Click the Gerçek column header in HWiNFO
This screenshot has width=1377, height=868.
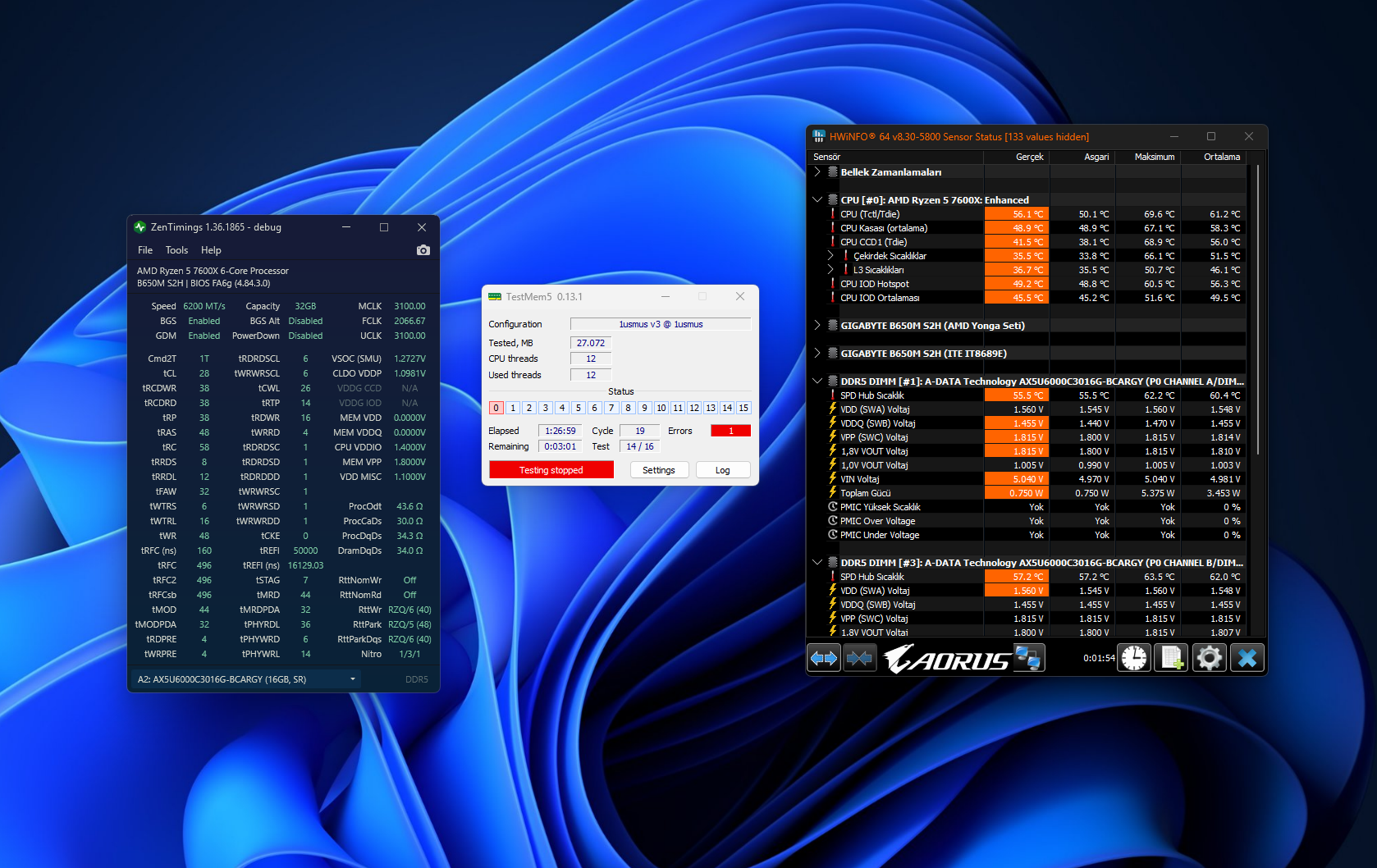click(1017, 157)
